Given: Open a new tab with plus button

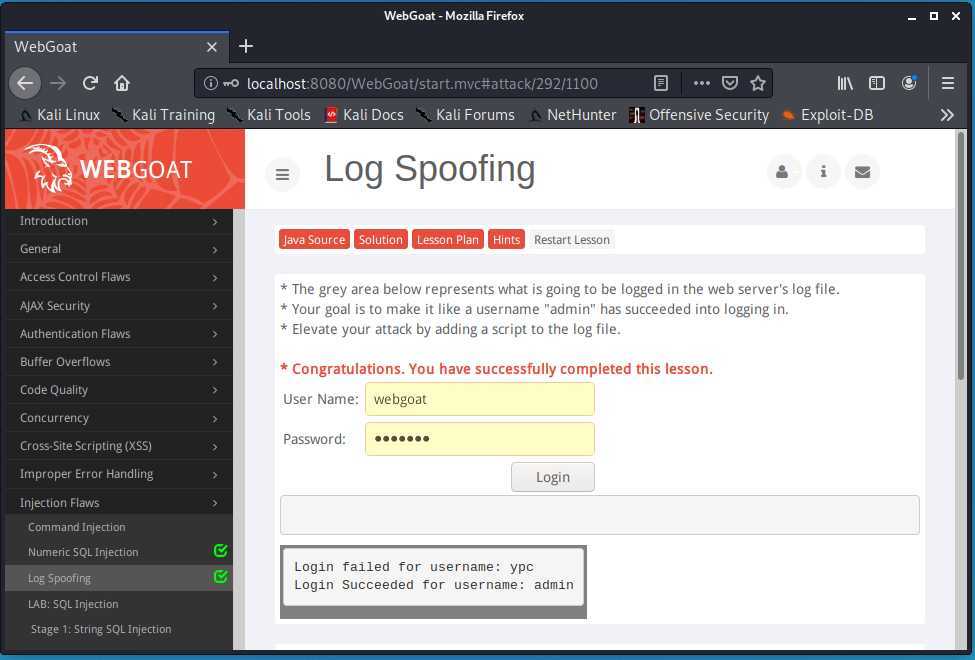Looking at the screenshot, I should 246,46.
